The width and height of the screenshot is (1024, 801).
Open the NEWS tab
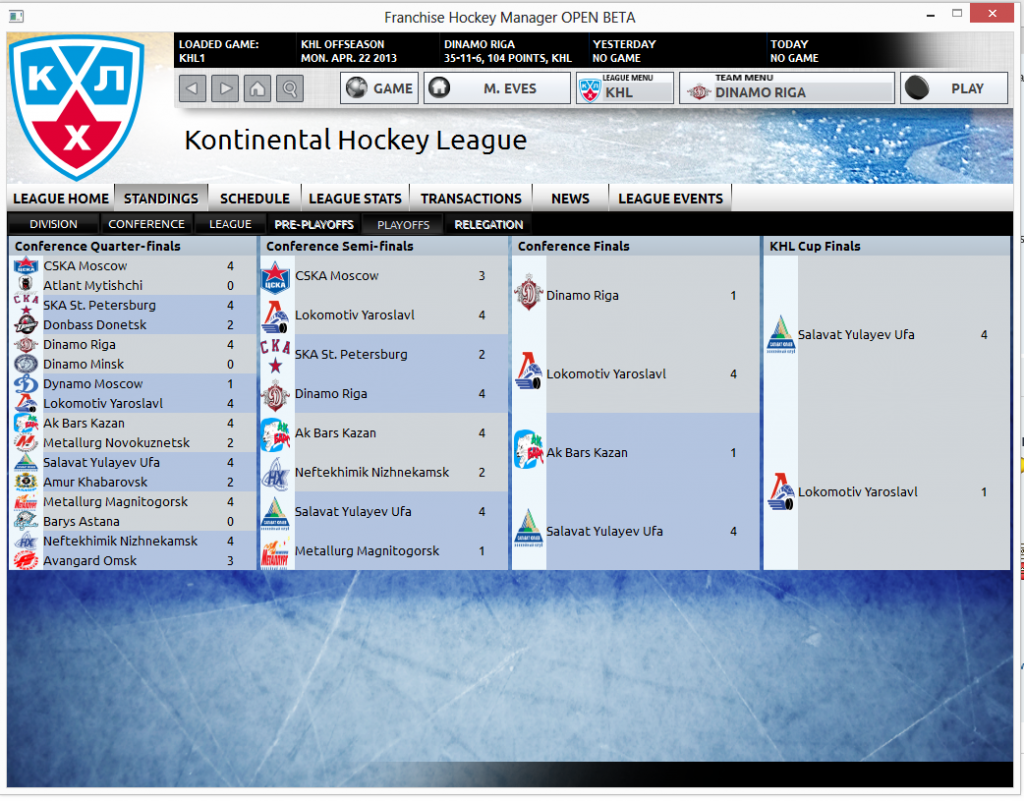tap(570, 198)
